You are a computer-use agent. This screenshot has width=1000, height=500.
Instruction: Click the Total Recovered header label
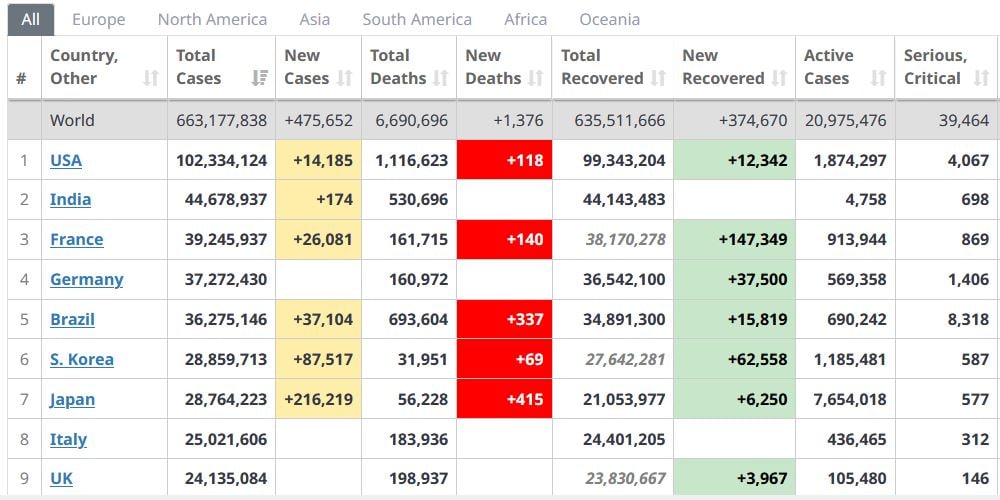pos(602,67)
